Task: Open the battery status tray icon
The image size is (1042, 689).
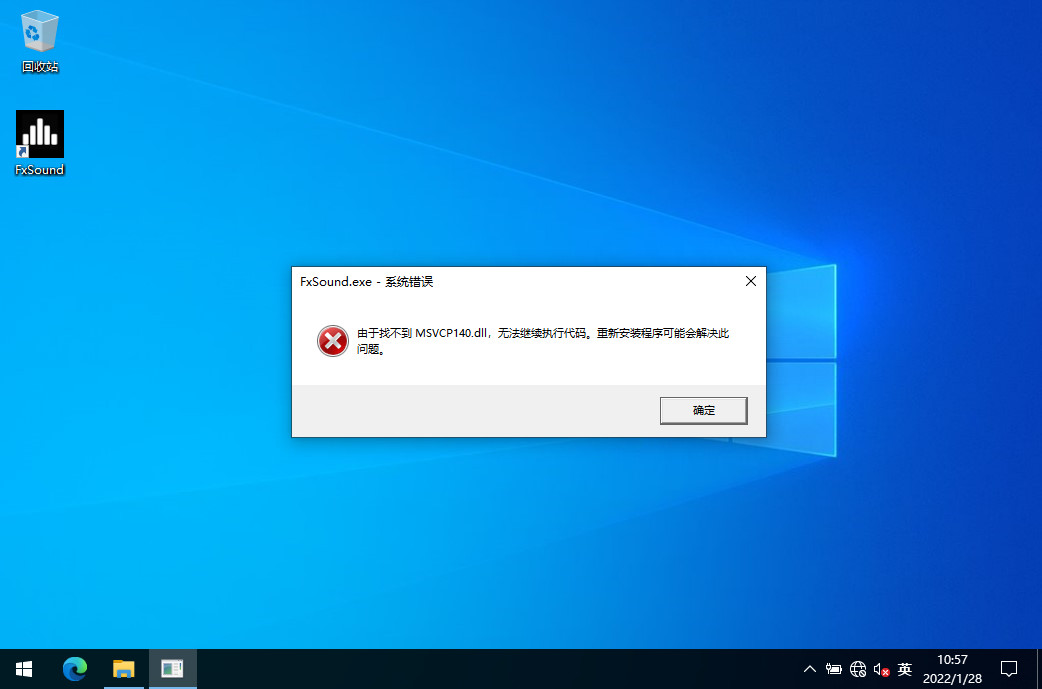Action: point(833,669)
